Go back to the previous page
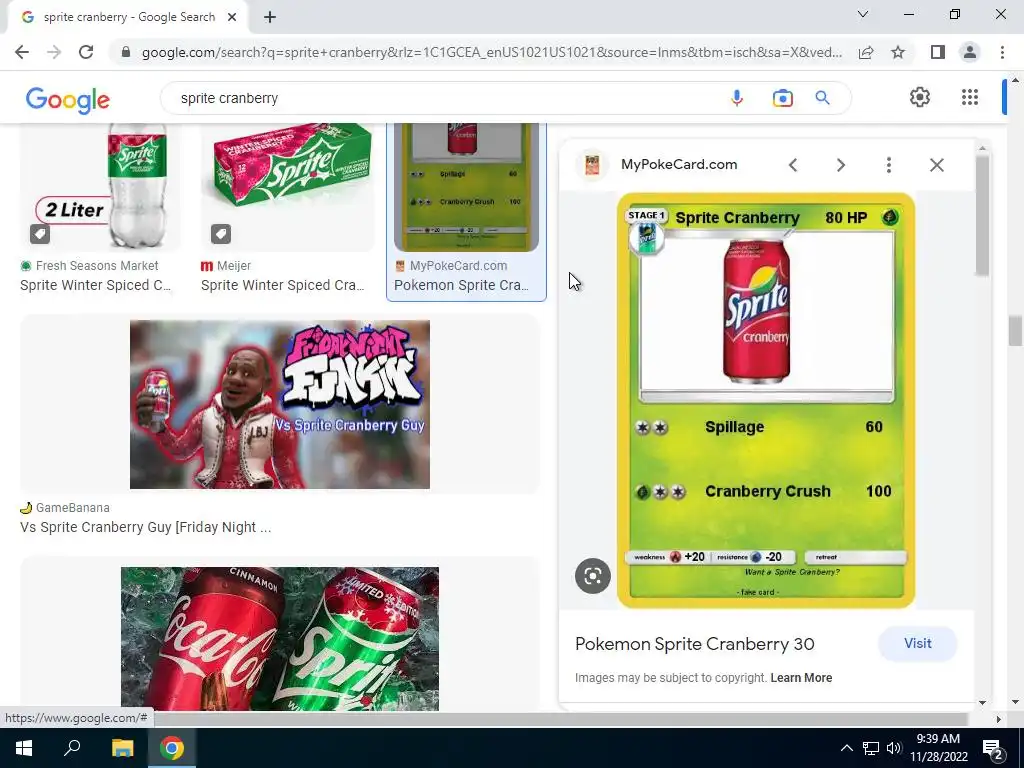 click(x=22, y=52)
